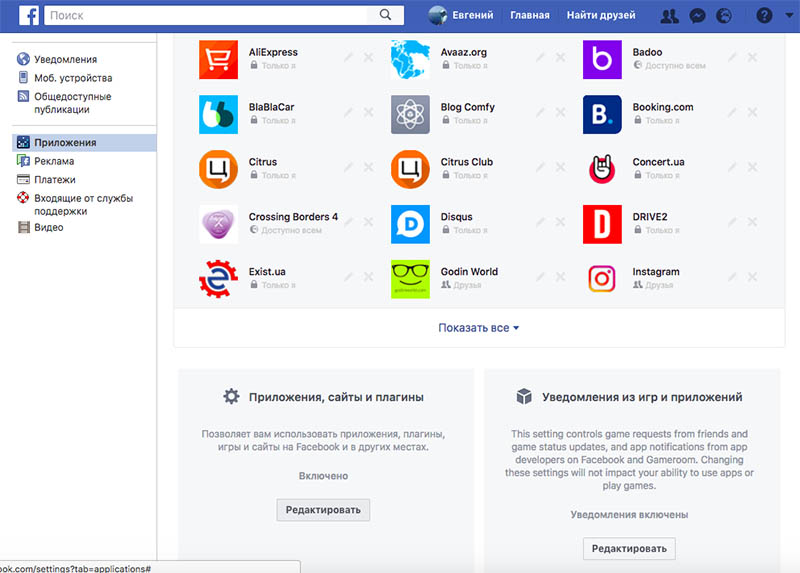Remove Exist.ua app with X icon
Viewport: 800px width, 573px height.
point(368,277)
